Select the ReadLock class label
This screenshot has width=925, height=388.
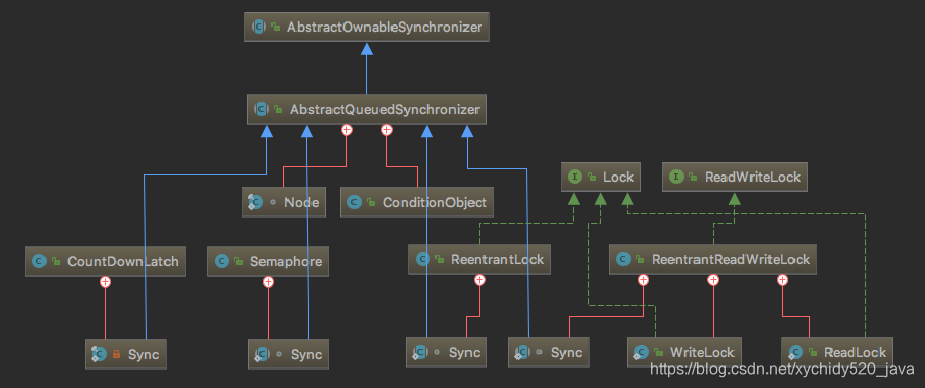click(855, 353)
